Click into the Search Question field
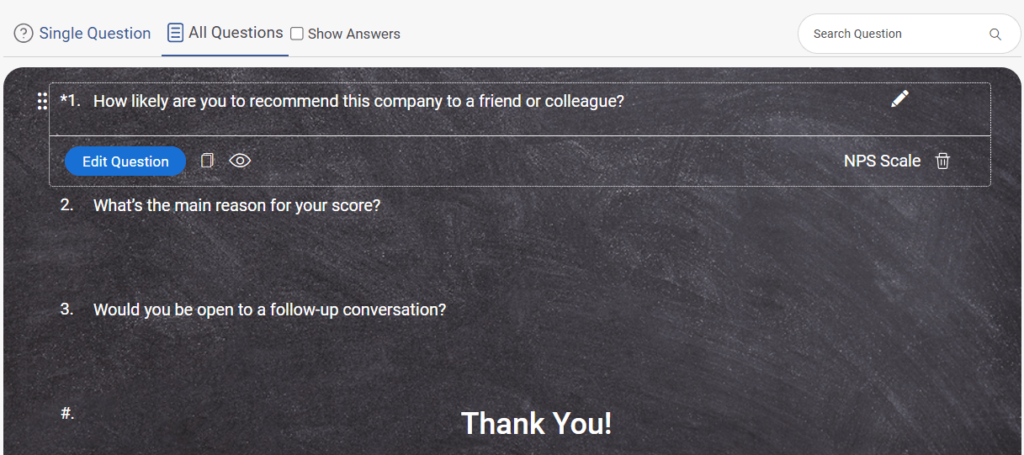 tap(895, 34)
